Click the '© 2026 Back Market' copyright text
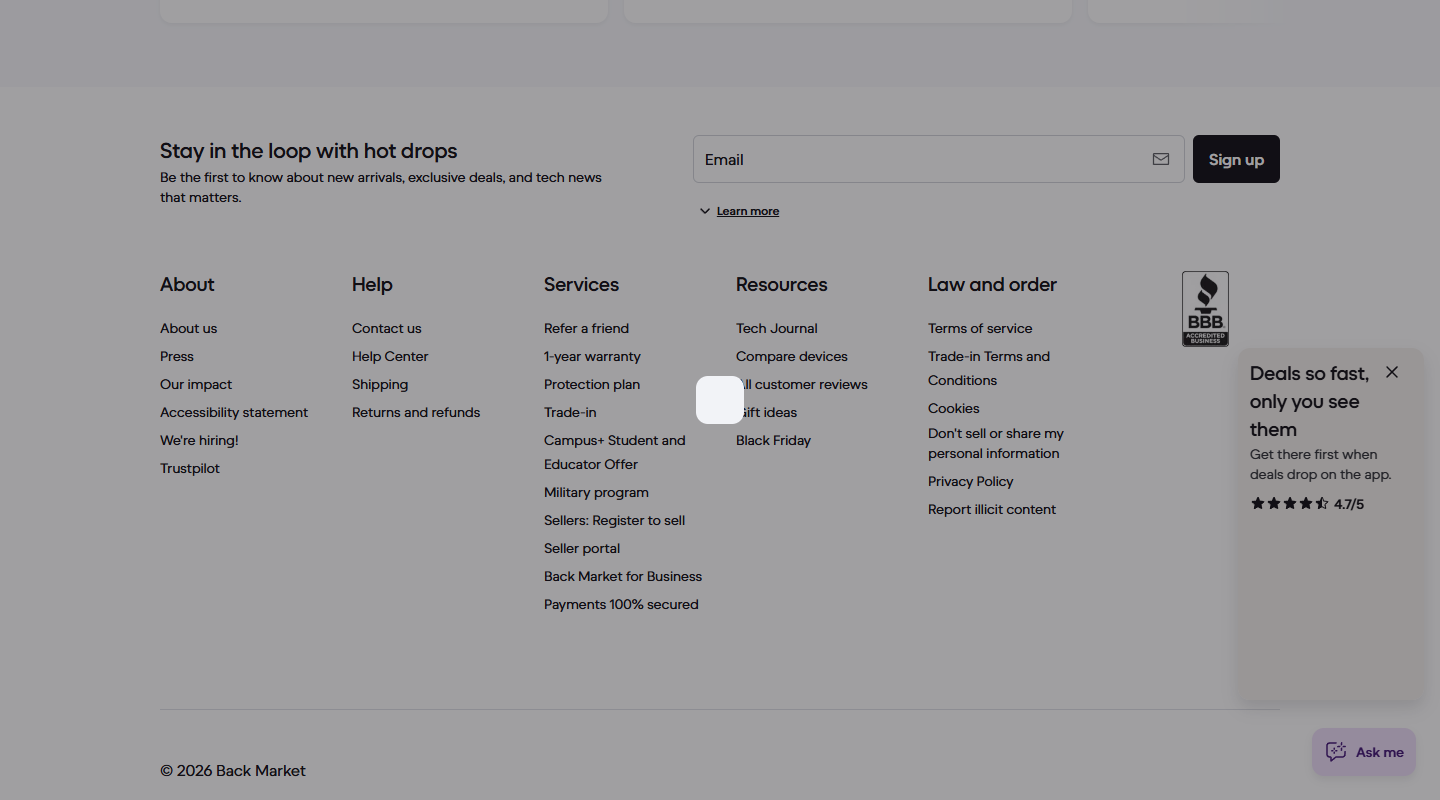The width and height of the screenshot is (1440, 800). pyautogui.click(x=233, y=771)
